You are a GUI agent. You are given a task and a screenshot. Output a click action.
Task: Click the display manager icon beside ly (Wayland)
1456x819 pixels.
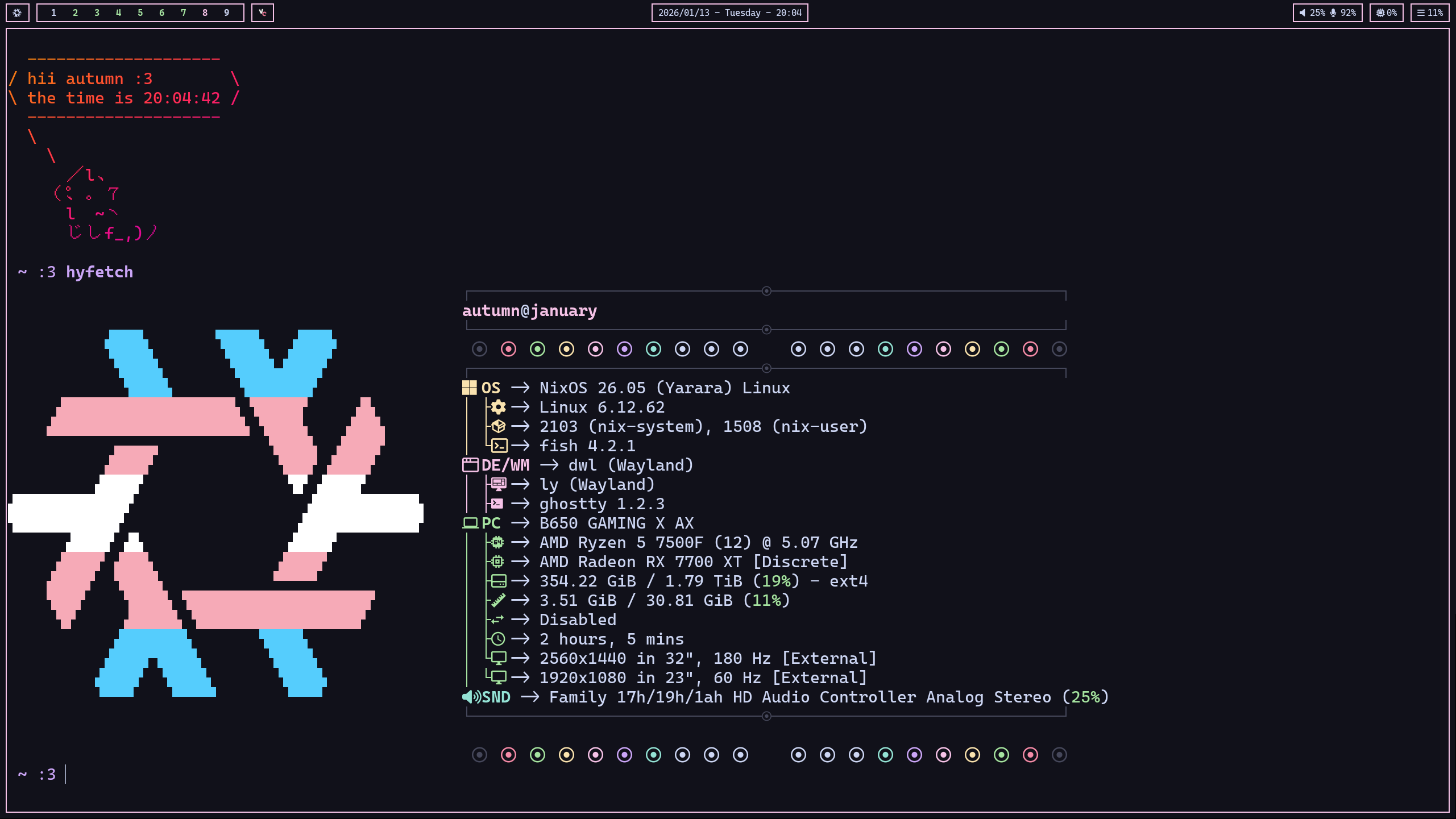point(499,484)
